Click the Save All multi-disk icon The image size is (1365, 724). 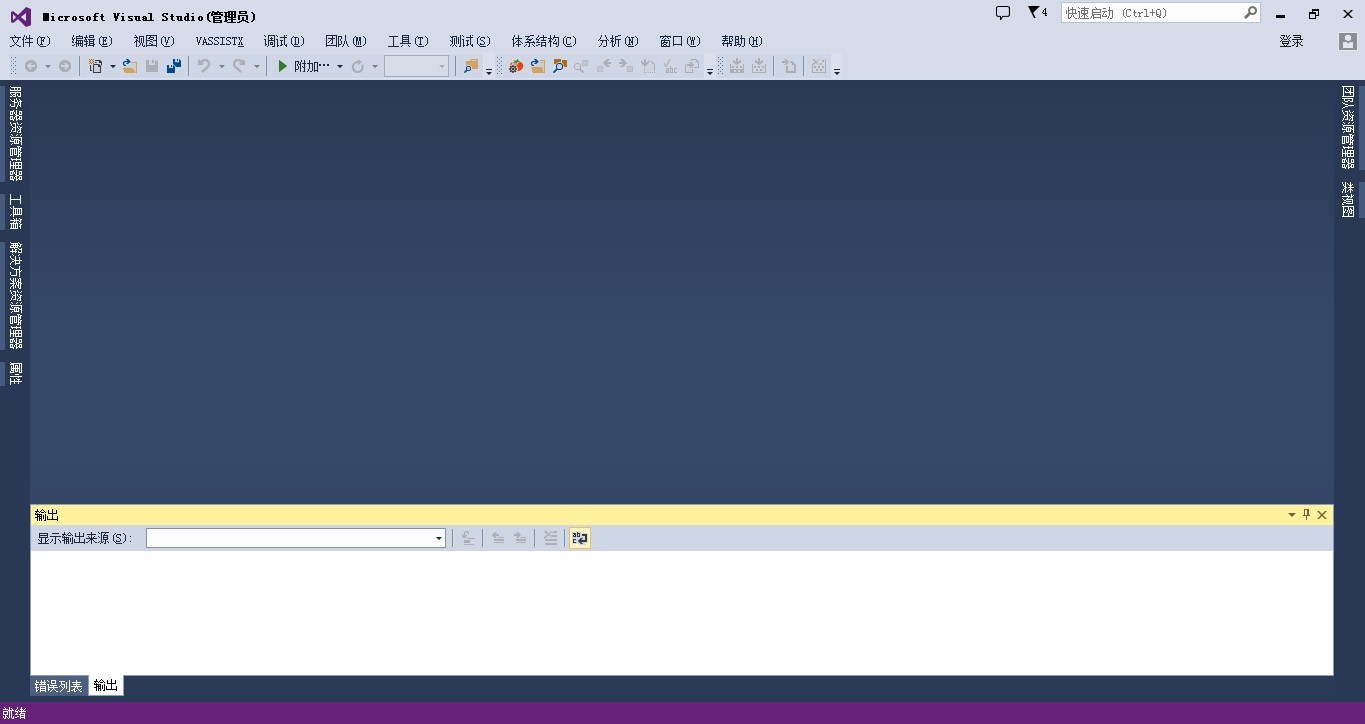point(174,66)
